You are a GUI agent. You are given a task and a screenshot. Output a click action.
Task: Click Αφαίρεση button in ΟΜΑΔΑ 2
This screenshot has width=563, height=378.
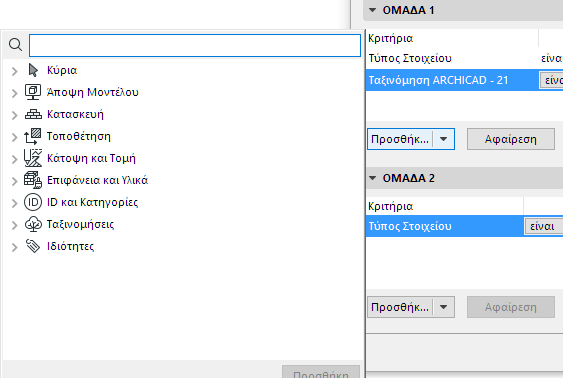511,307
